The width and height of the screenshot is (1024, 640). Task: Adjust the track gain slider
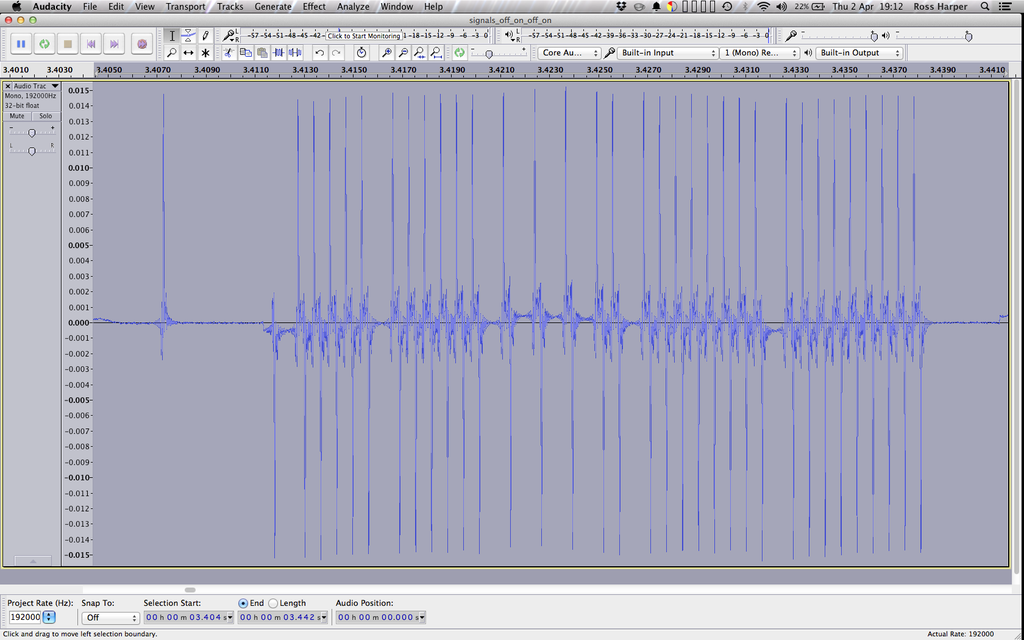pos(31,133)
